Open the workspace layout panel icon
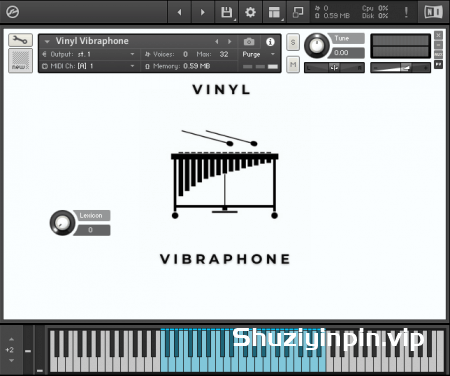Image resolution: width=450 pixels, height=376 pixels. (x=274, y=12)
